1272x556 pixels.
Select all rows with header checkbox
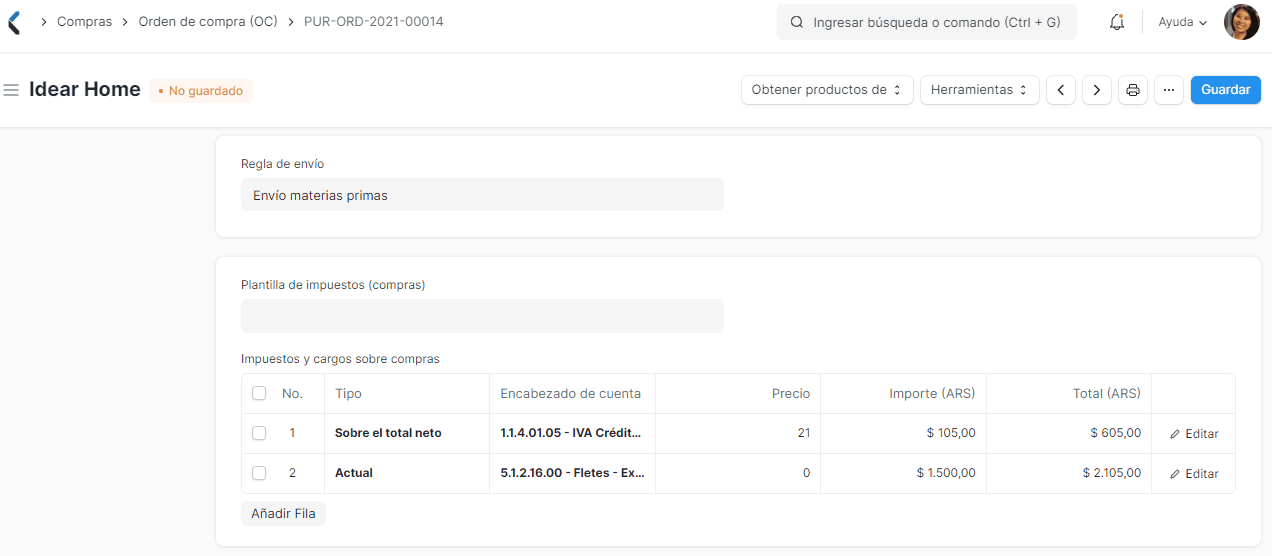point(259,394)
